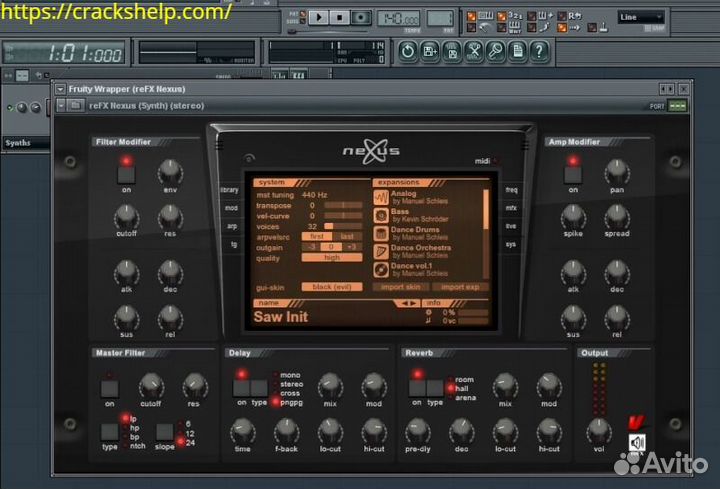Toggle the Master Filter on button
720x489 pixels.
pyautogui.click(x=109, y=389)
